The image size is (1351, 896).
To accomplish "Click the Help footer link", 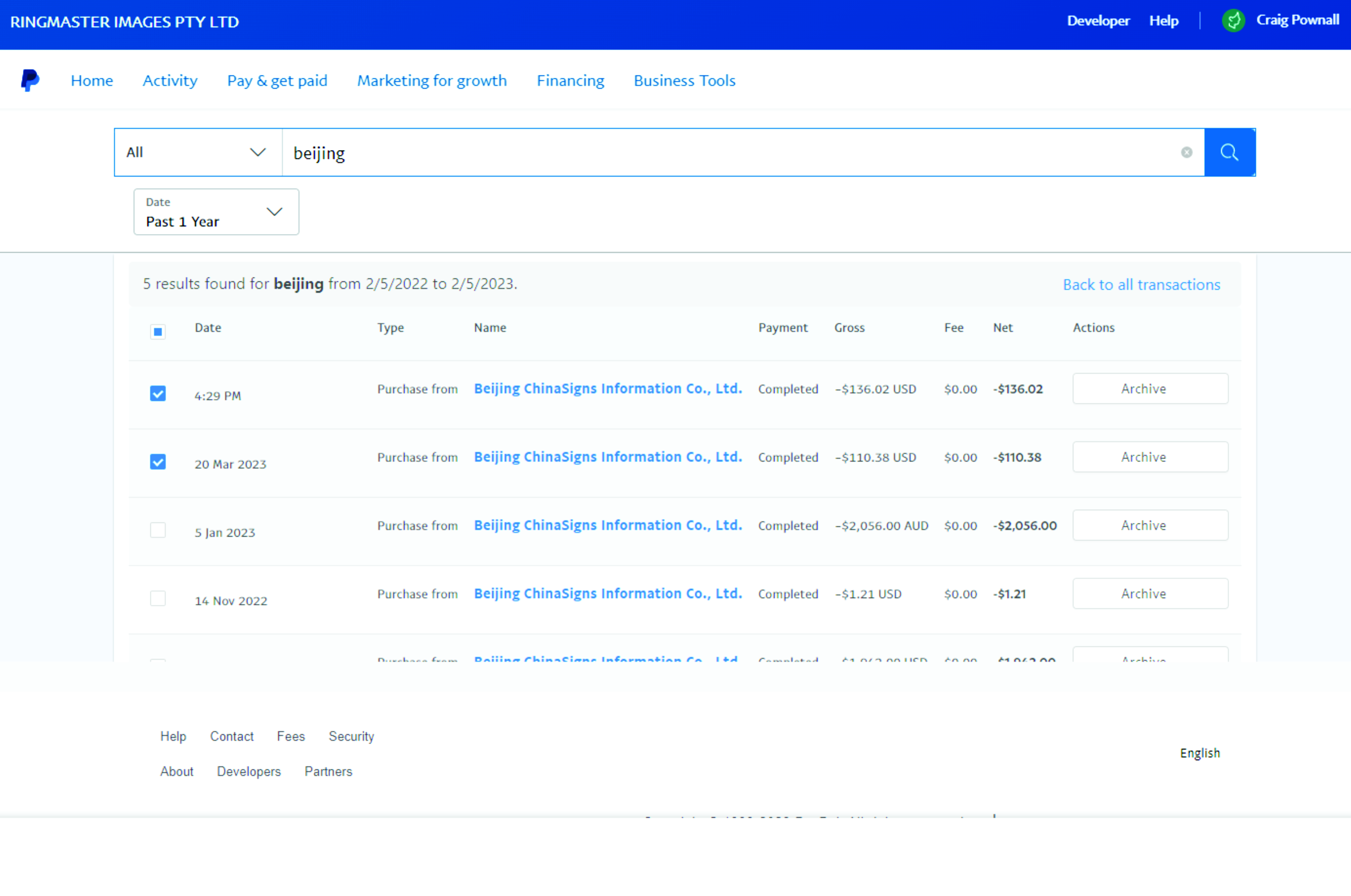I will (173, 736).
